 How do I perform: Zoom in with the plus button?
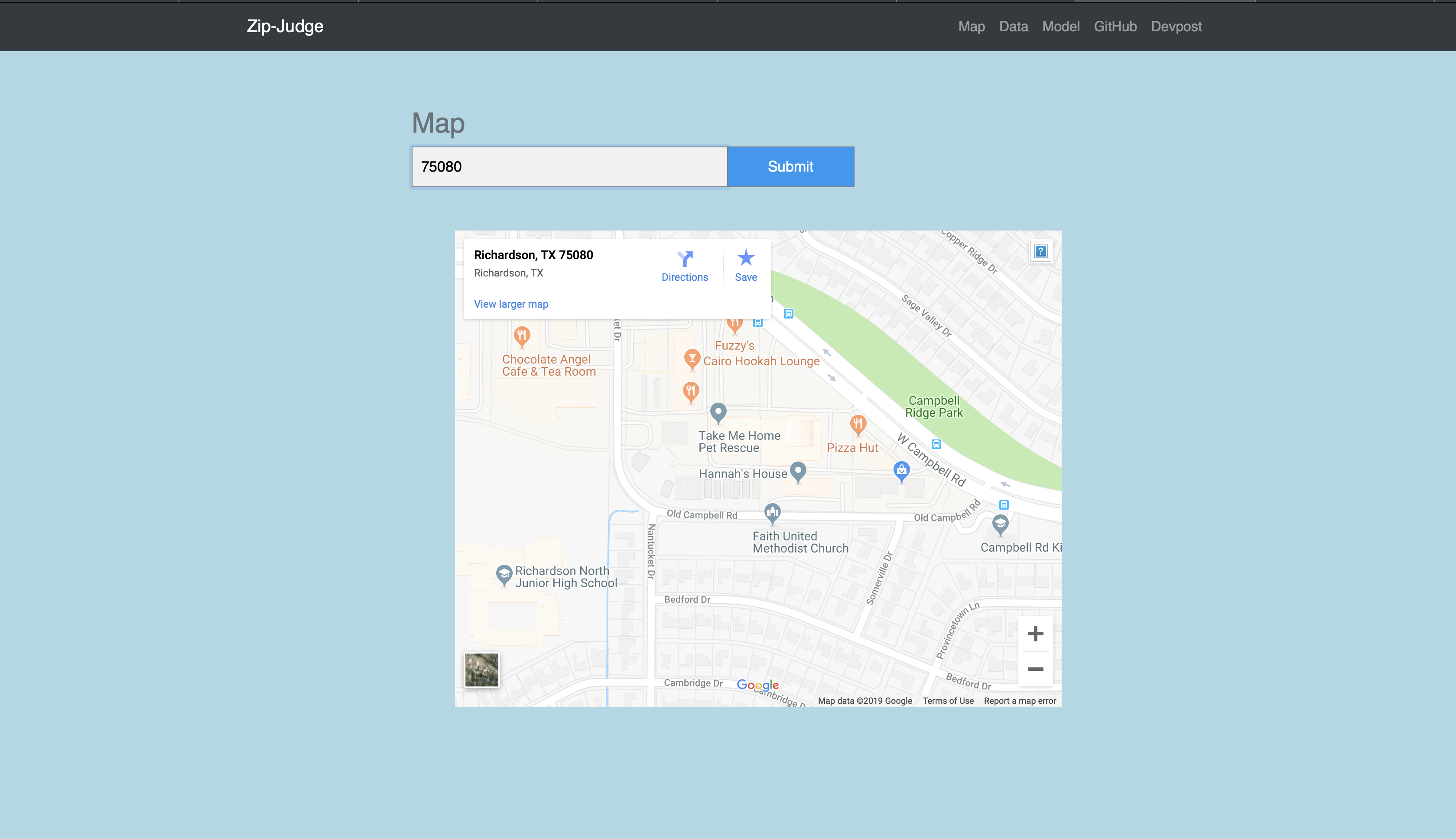pos(1035,634)
